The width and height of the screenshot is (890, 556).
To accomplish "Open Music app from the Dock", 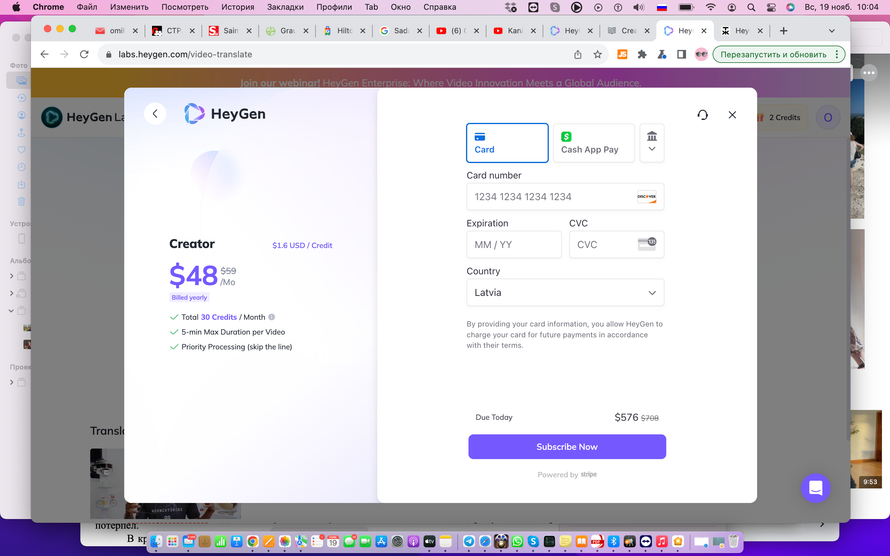I will [x=662, y=541].
